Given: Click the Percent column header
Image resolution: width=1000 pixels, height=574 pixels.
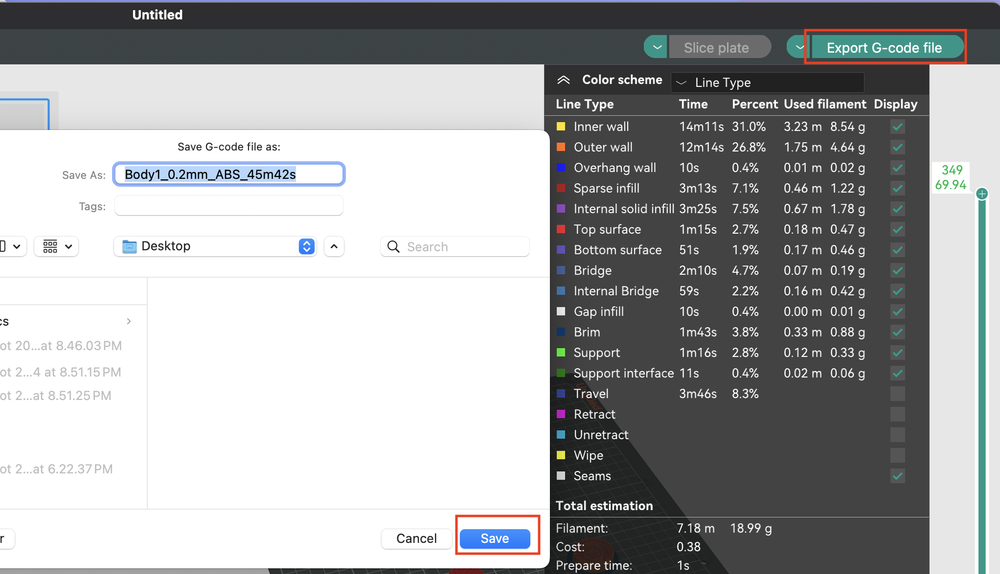Looking at the screenshot, I should coord(754,104).
